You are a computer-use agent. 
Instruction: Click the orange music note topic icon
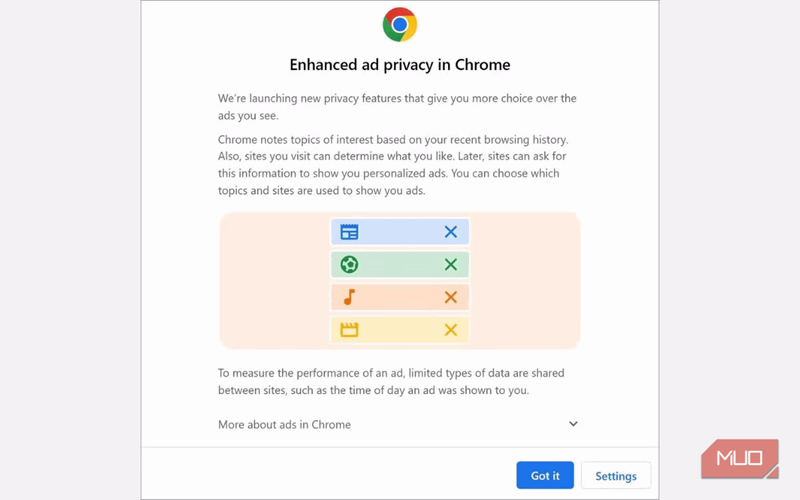349,297
